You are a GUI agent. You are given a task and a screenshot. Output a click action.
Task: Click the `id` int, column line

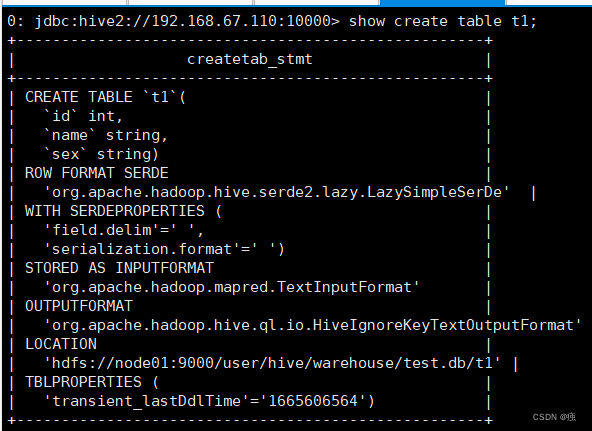pyautogui.click(x=83, y=116)
